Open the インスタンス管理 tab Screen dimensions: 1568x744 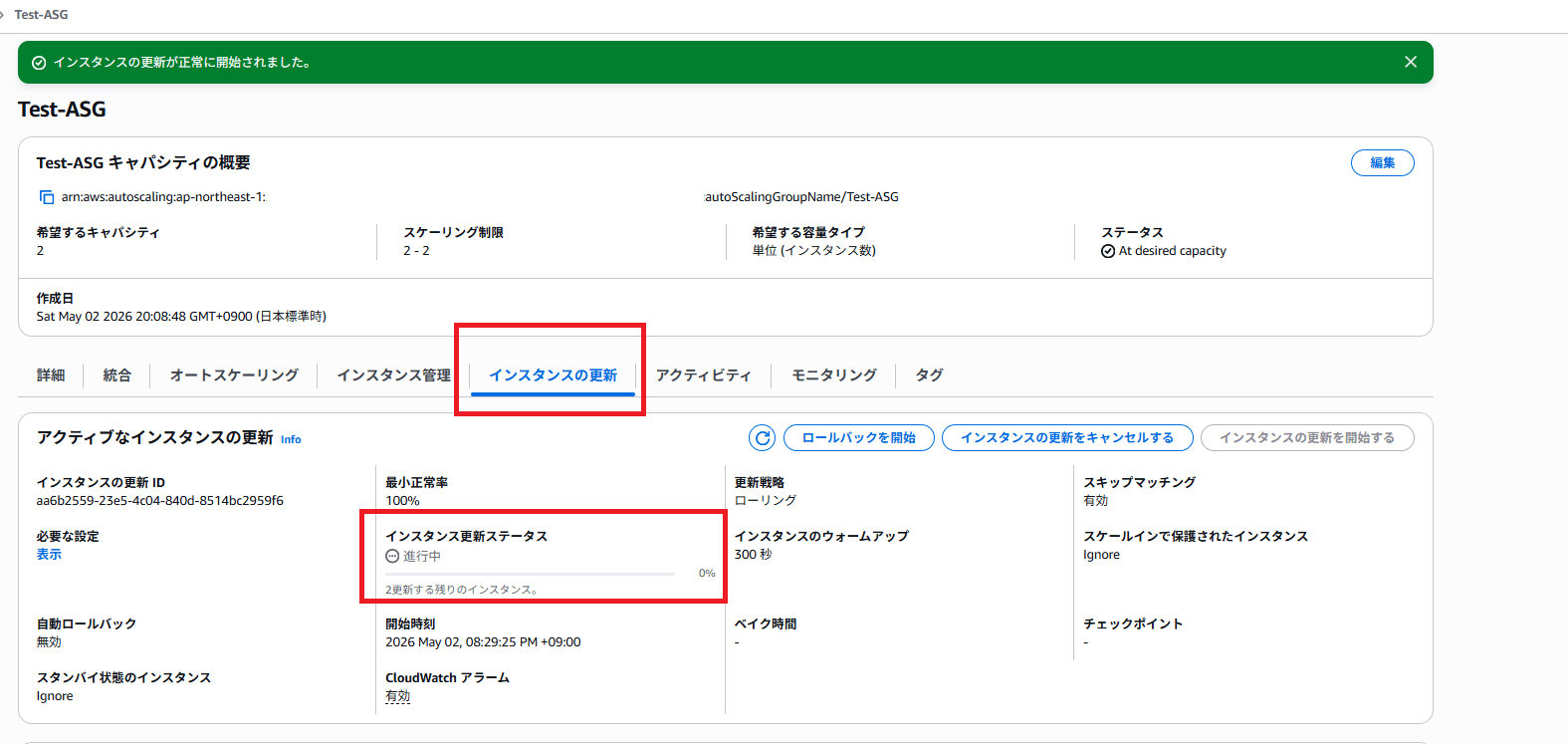[393, 374]
